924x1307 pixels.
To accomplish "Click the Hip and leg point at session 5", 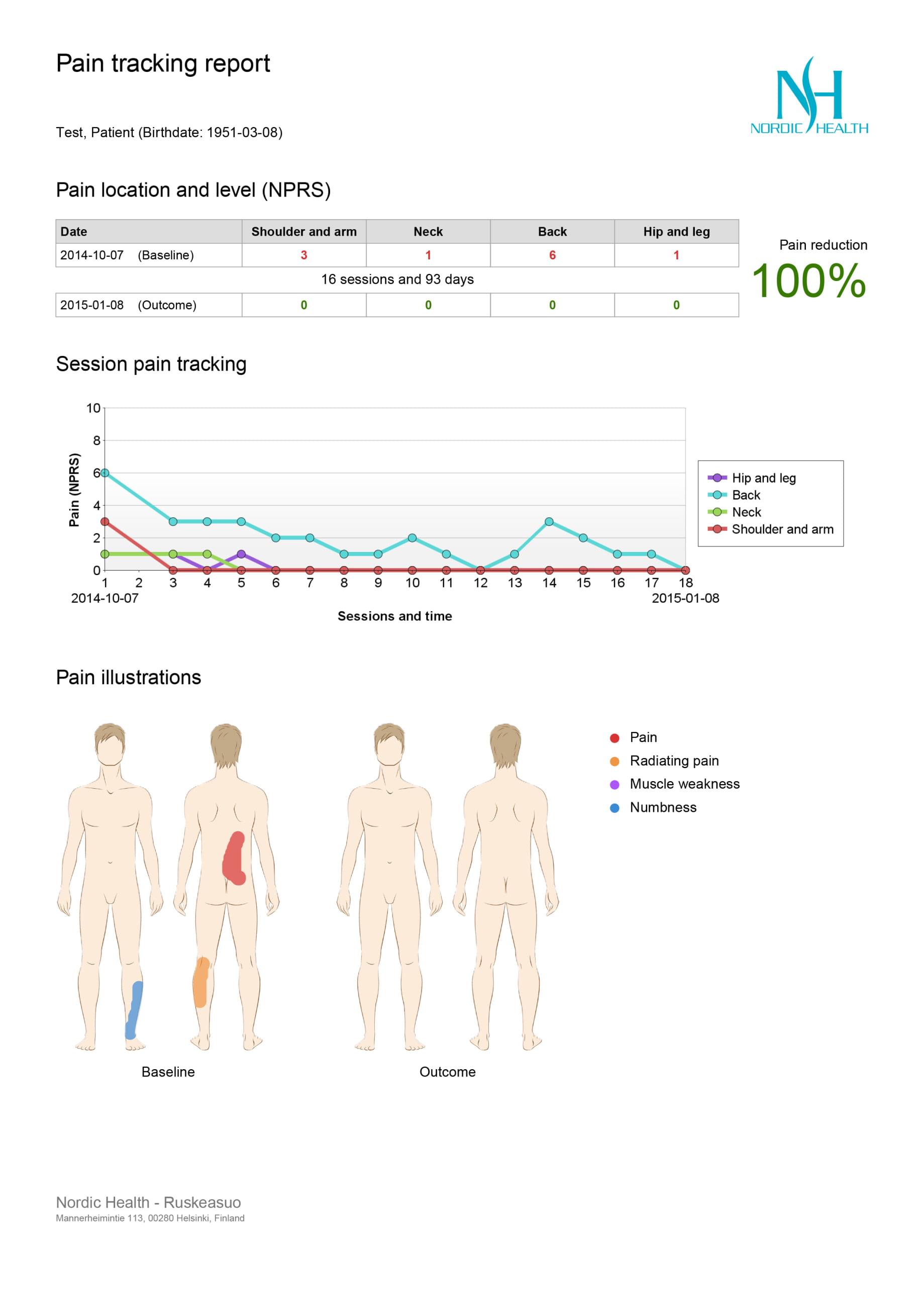I will coord(241,554).
